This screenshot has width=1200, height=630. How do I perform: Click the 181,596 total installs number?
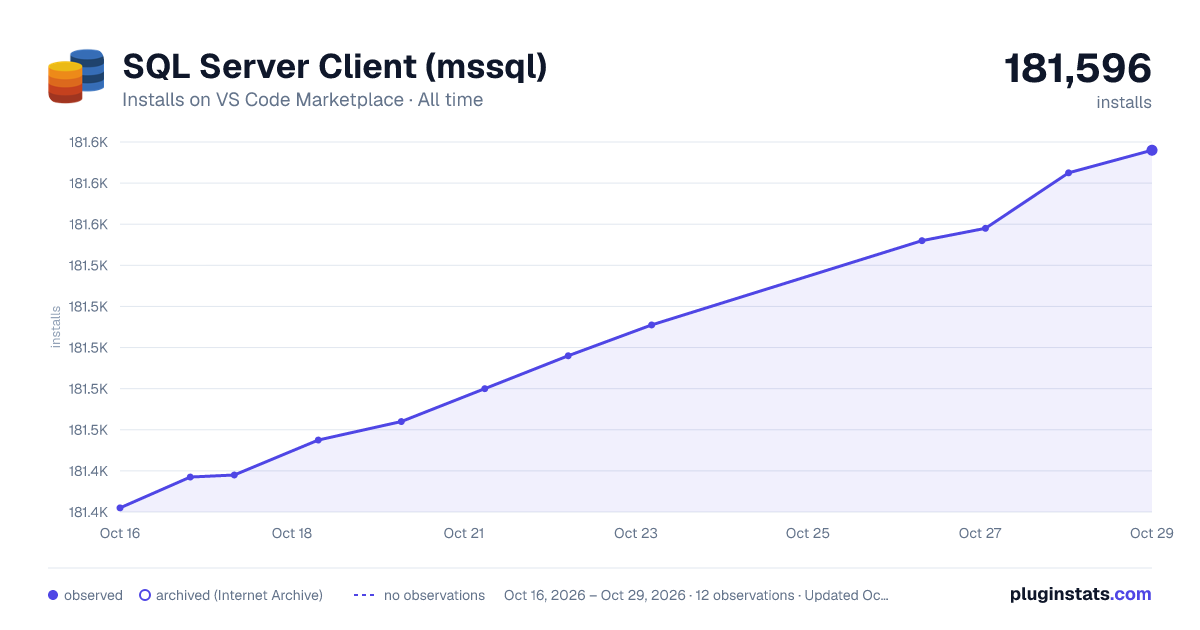[1078, 69]
